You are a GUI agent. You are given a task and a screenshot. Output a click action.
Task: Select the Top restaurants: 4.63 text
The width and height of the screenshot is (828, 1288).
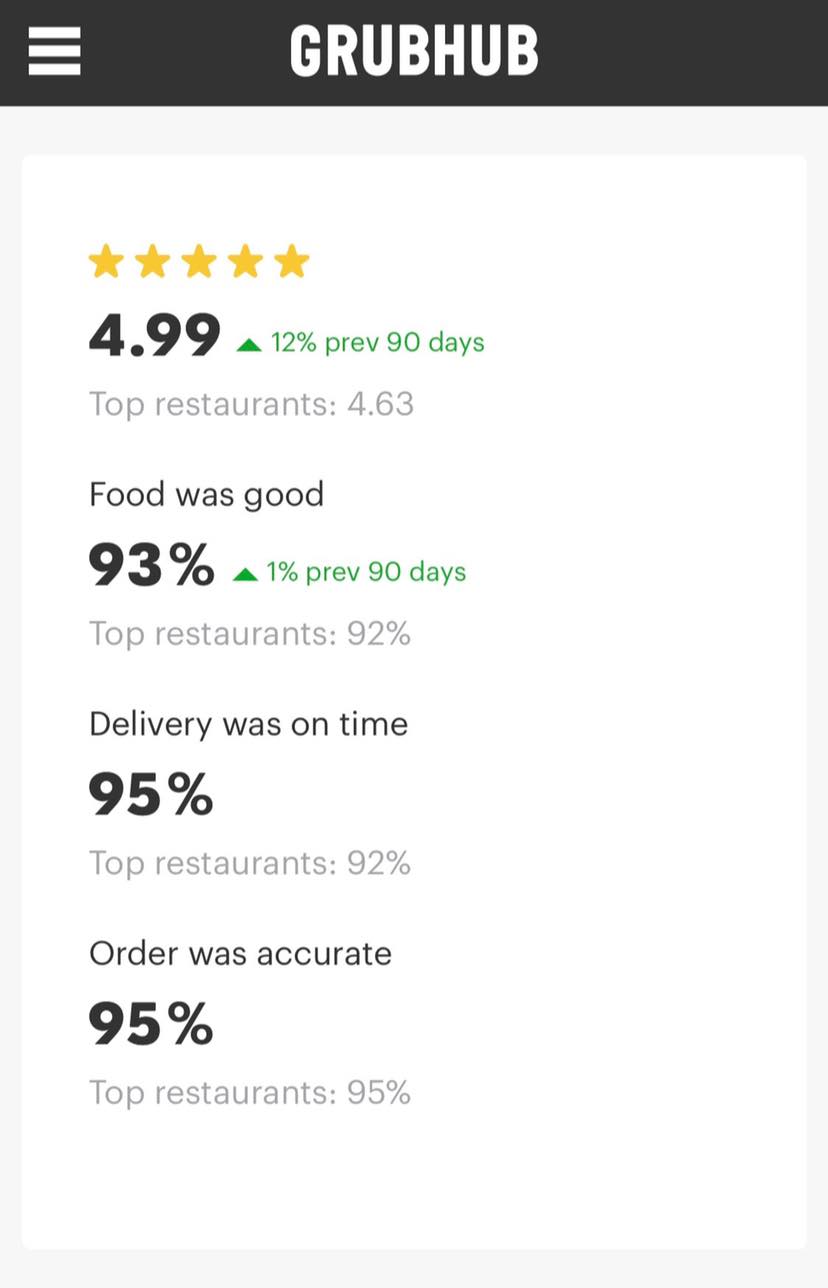251,404
